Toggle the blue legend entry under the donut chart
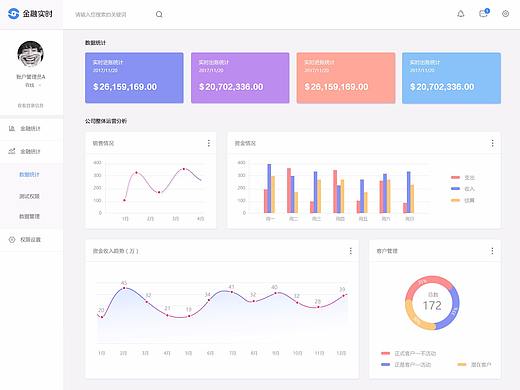The image size is (520, 390). coord(406,365)
